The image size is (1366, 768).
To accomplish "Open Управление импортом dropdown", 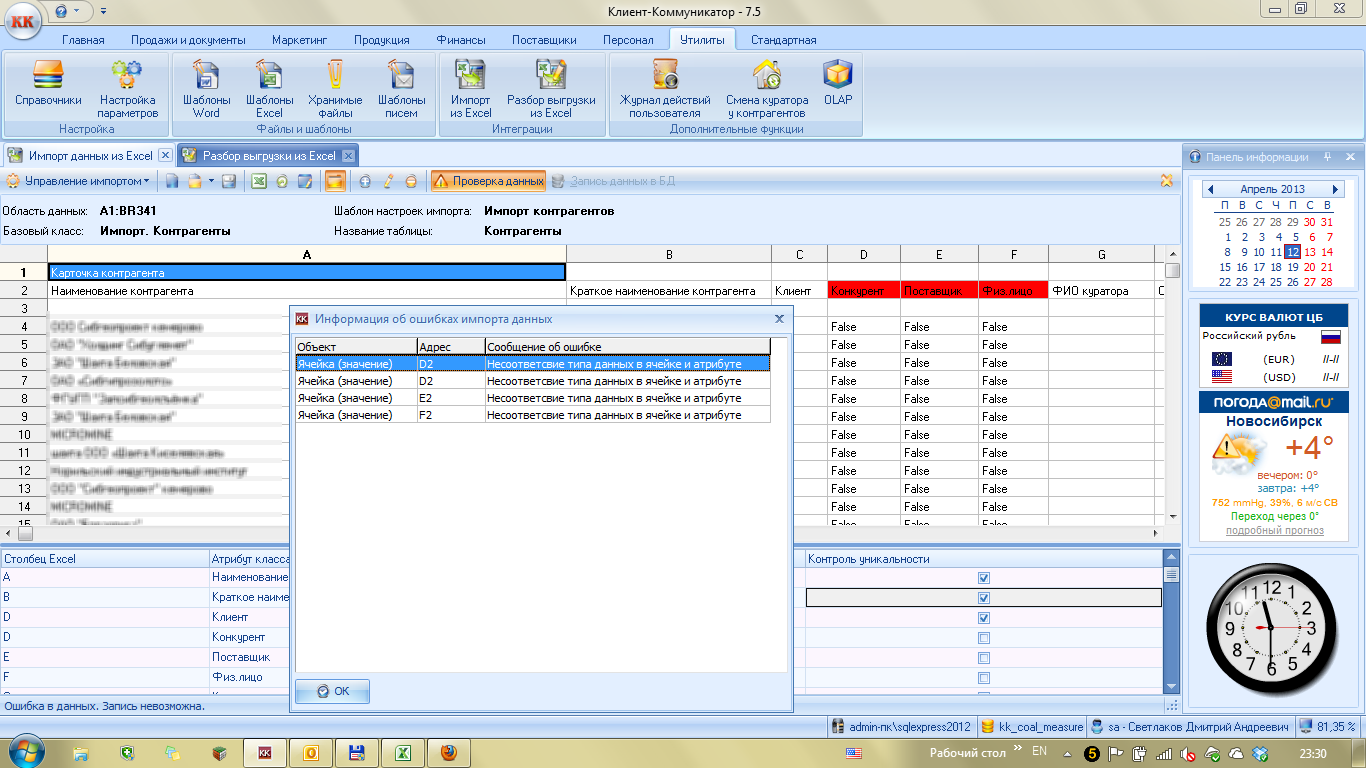I will click(x=78, y=181).
